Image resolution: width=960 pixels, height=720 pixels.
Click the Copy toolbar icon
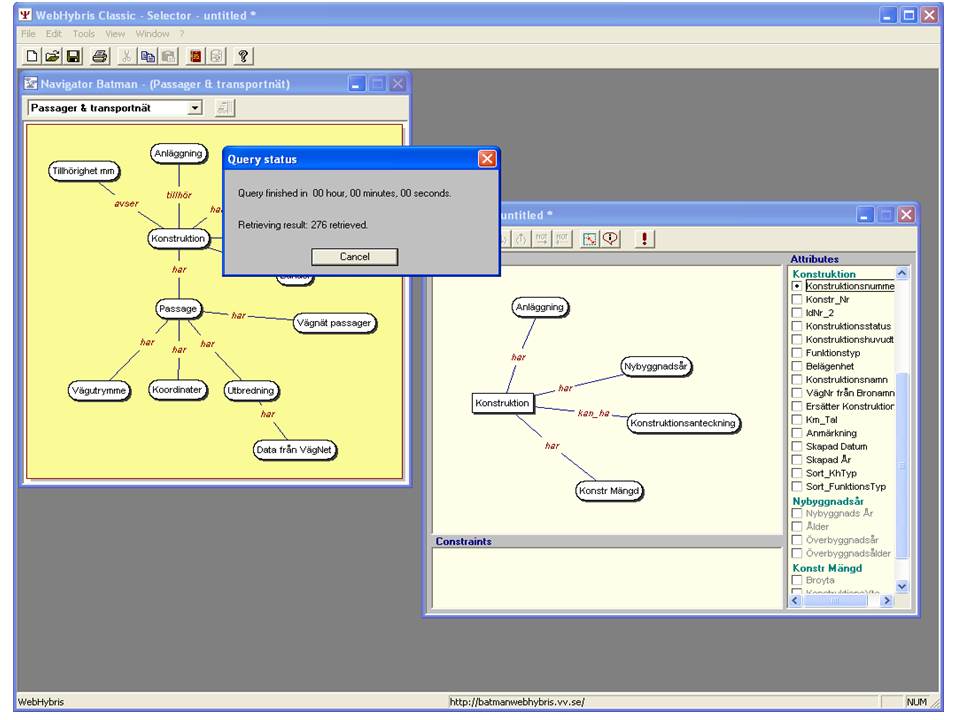tap(148, 56)
